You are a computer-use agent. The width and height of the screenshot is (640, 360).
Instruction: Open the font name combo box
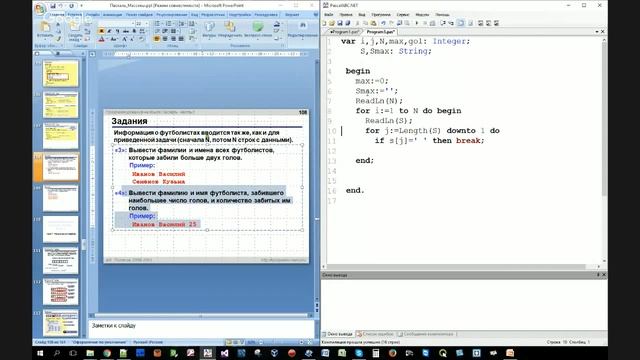(x=116, y=24)
